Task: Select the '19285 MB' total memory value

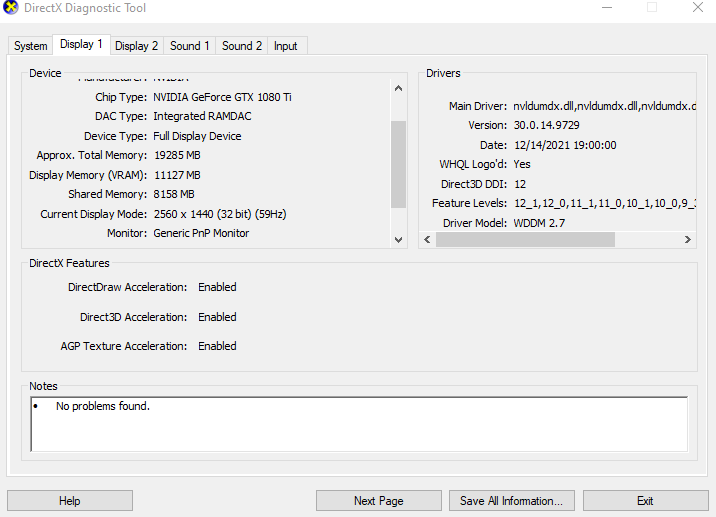Action: [177, 155]
